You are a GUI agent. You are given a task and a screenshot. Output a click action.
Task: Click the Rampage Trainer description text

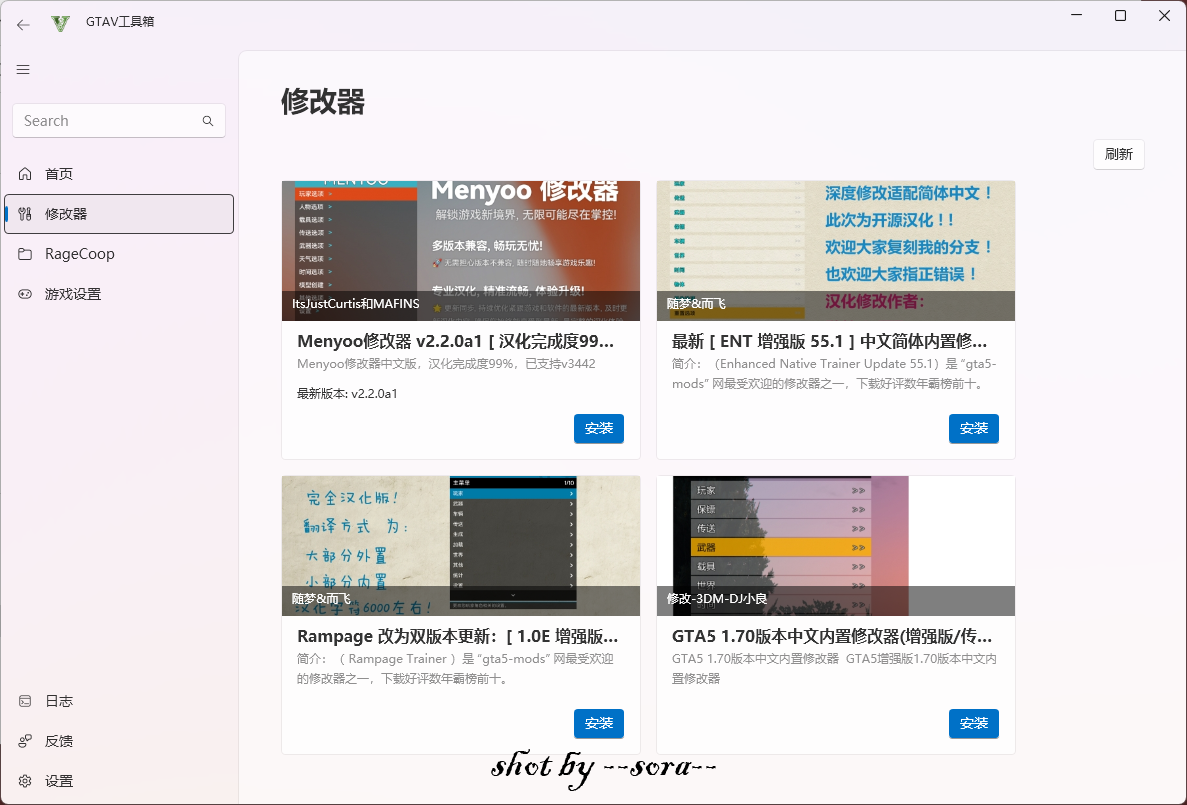[x=456, y=669]
